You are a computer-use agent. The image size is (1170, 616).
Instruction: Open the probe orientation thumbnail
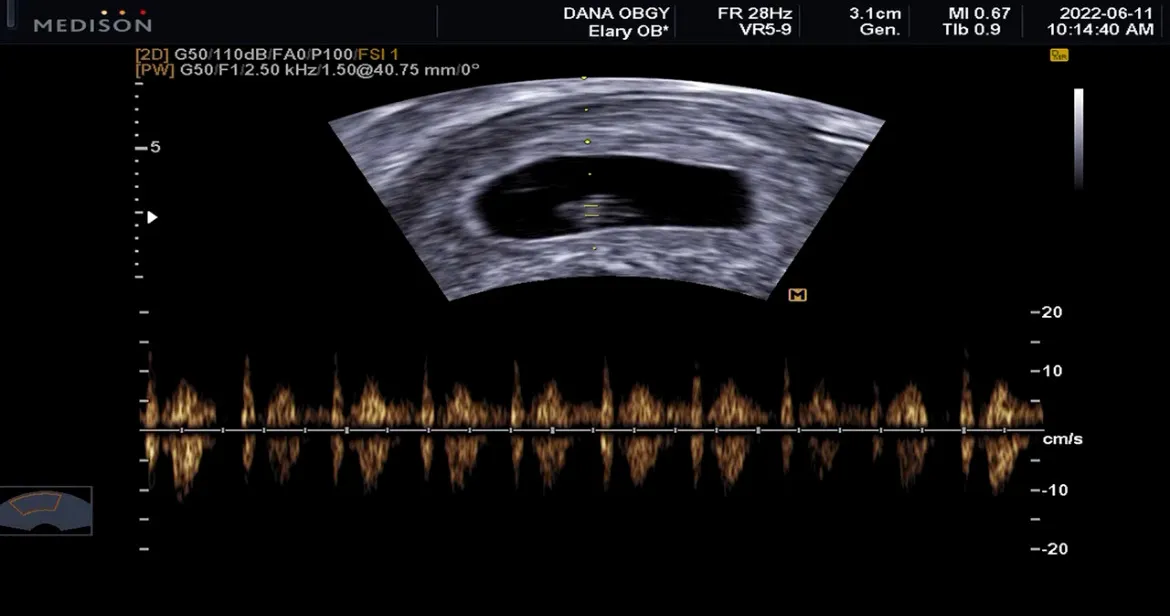tap(46, 510)
